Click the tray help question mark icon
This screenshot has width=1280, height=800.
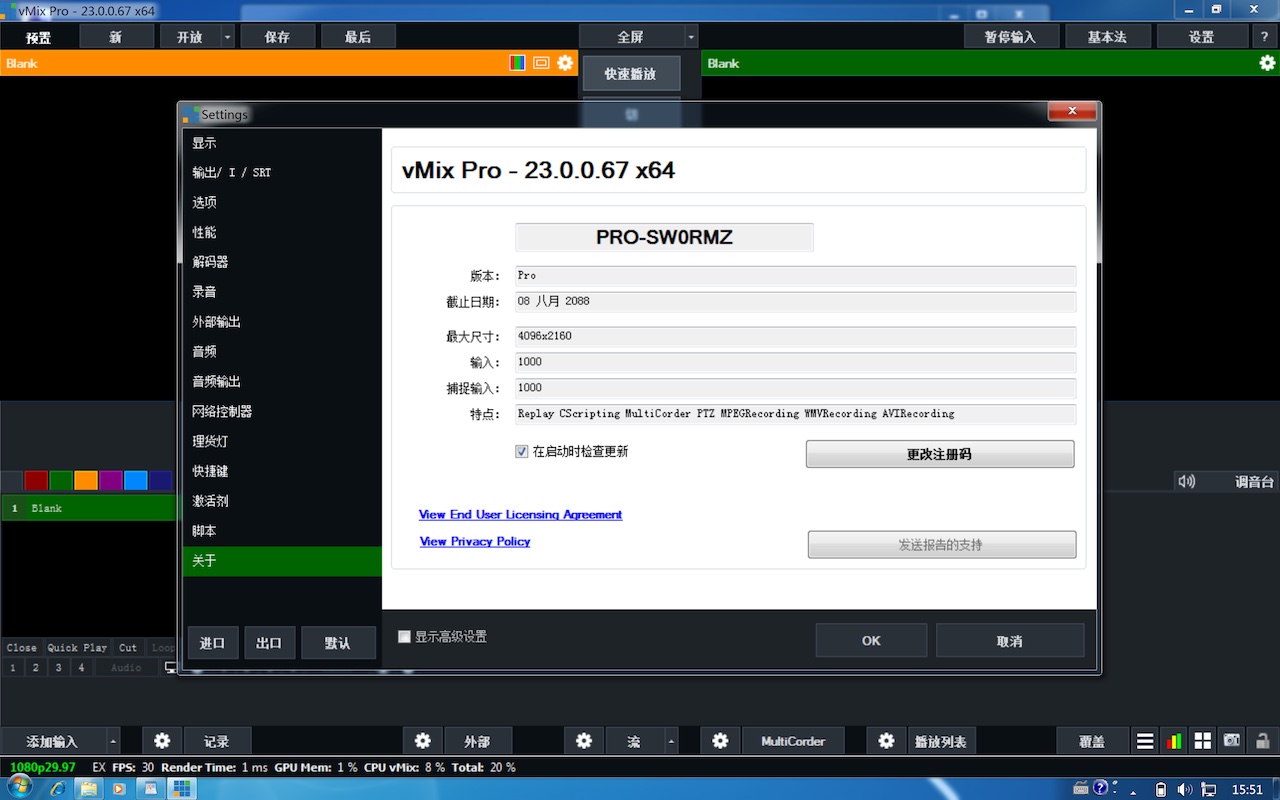(1100, 788)
